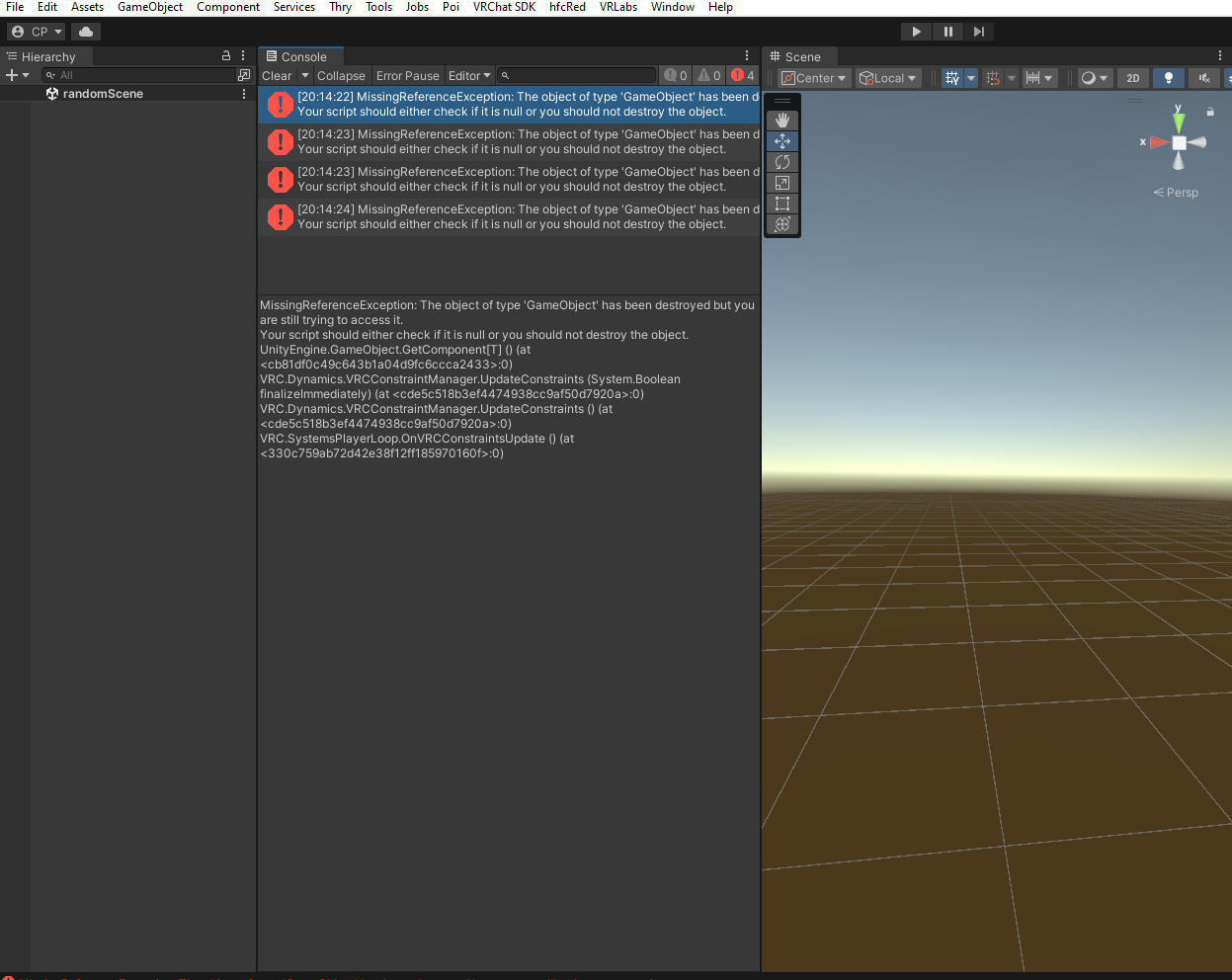Select the 20:14:22 MissingReferenceException entry
The width and height of the screenshot is (1232, 980).
[x=509, y=105]
